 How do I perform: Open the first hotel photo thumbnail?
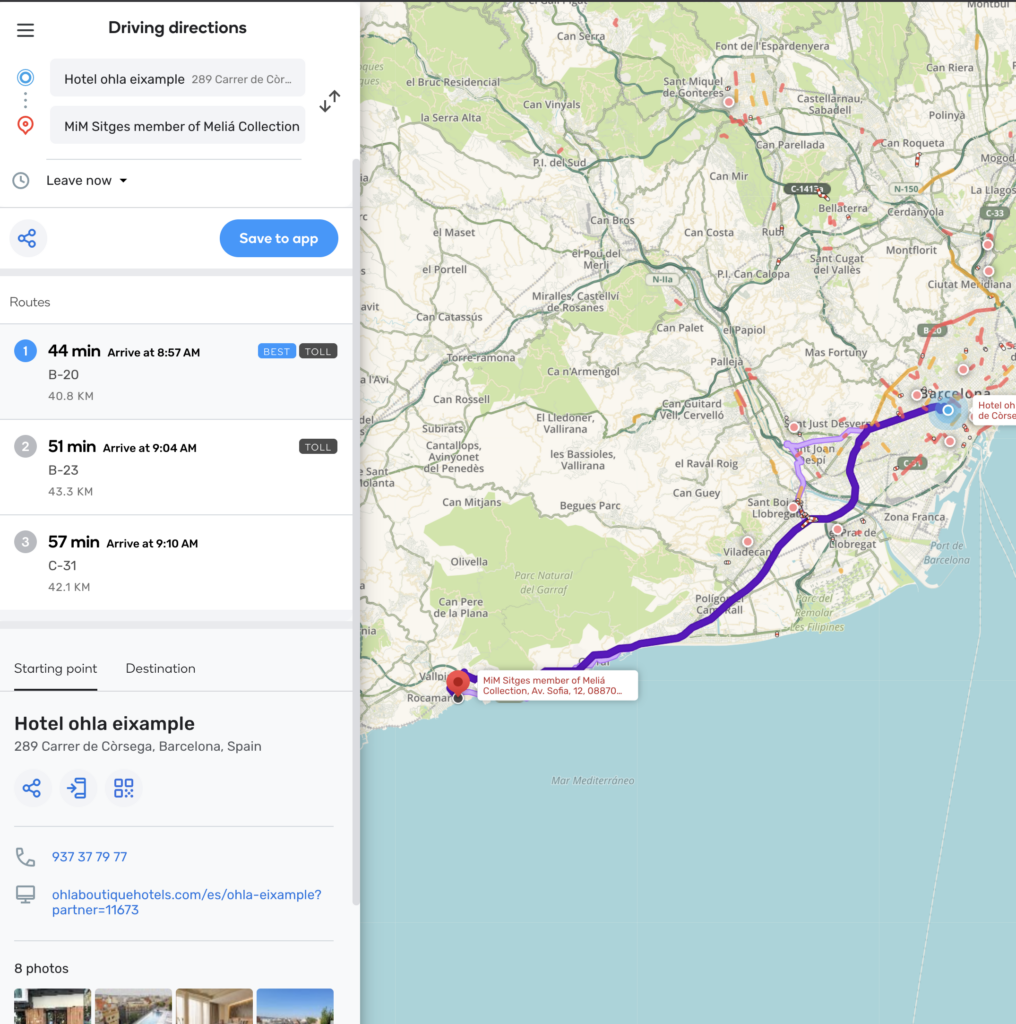click(52, 1006)
